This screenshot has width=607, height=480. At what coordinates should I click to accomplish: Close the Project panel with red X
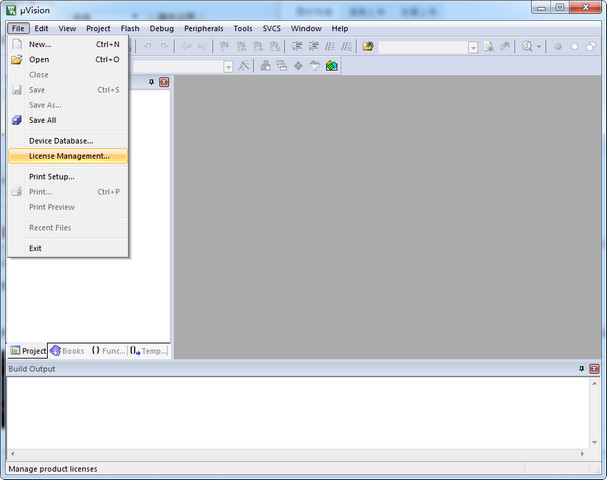click(x=164, y=82)
